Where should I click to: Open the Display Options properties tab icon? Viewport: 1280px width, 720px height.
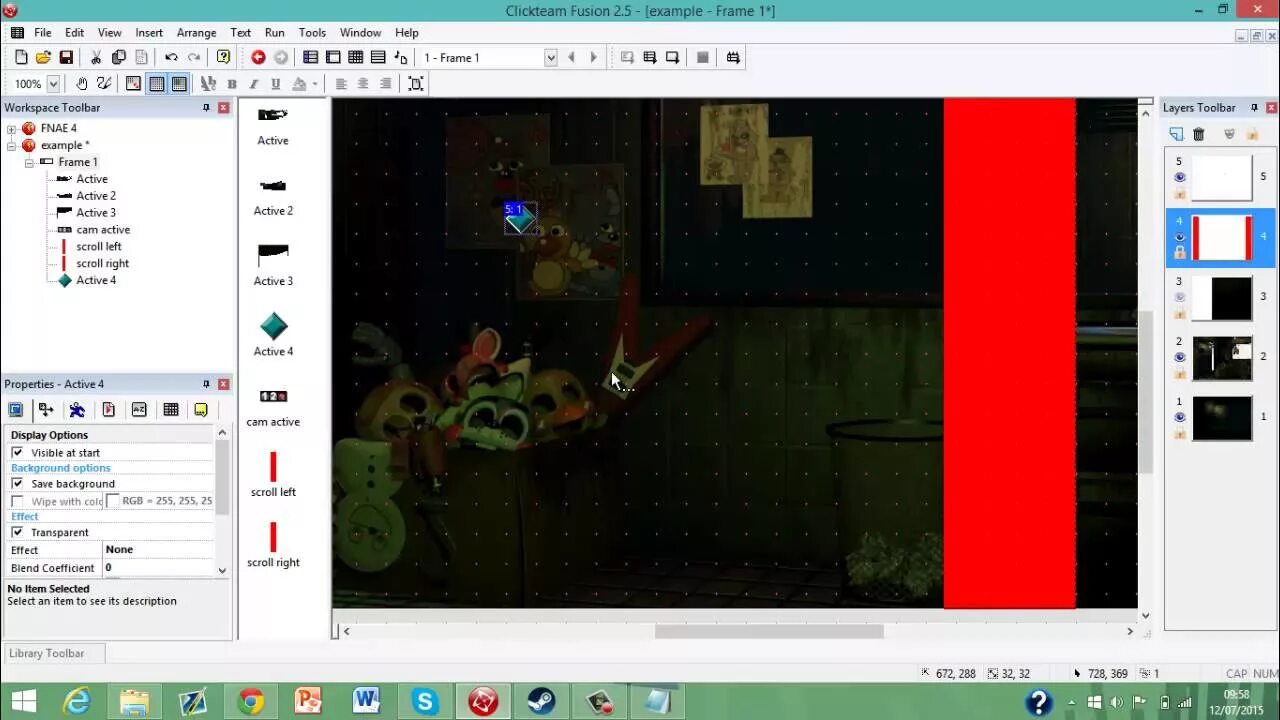tap(15, 410)
